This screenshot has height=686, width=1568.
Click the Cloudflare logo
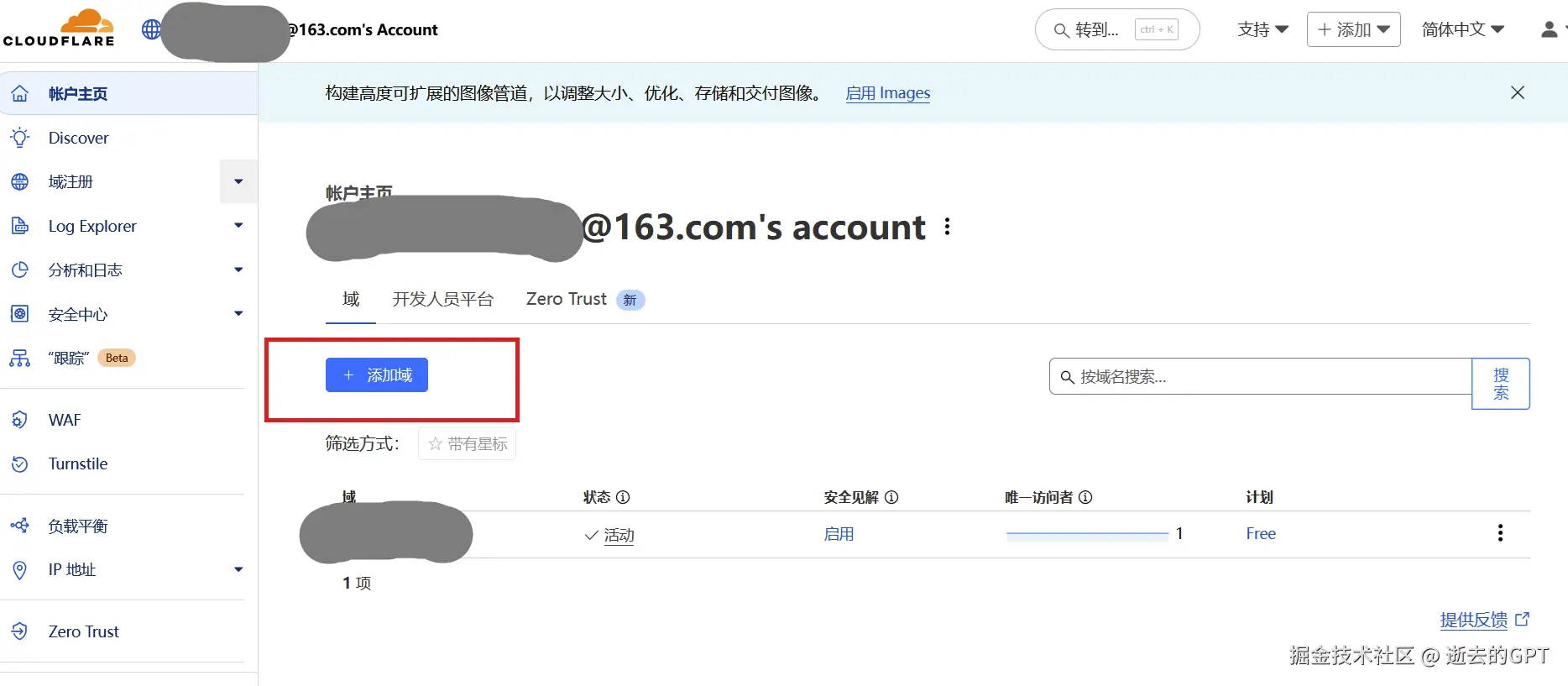(59, 28)
